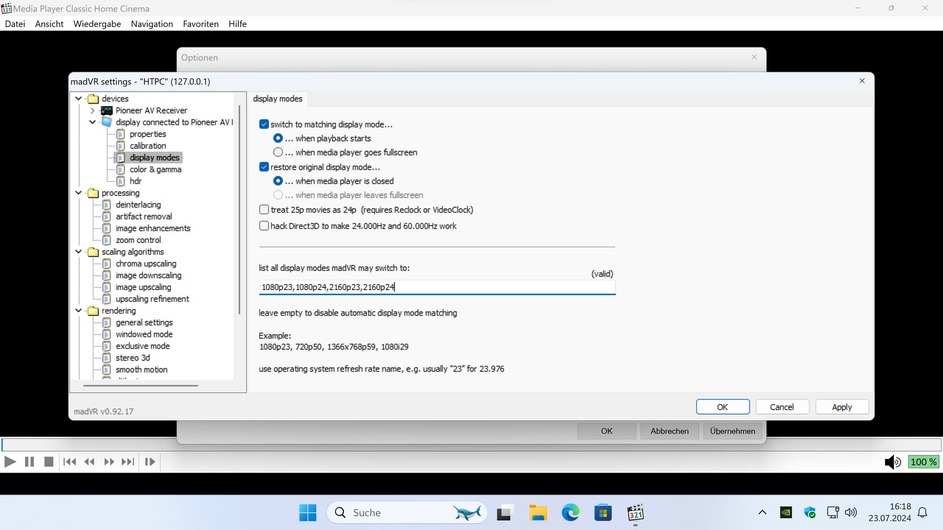Click the display modes list input field
Screen dimensions: 943x530
click(437, 287)
